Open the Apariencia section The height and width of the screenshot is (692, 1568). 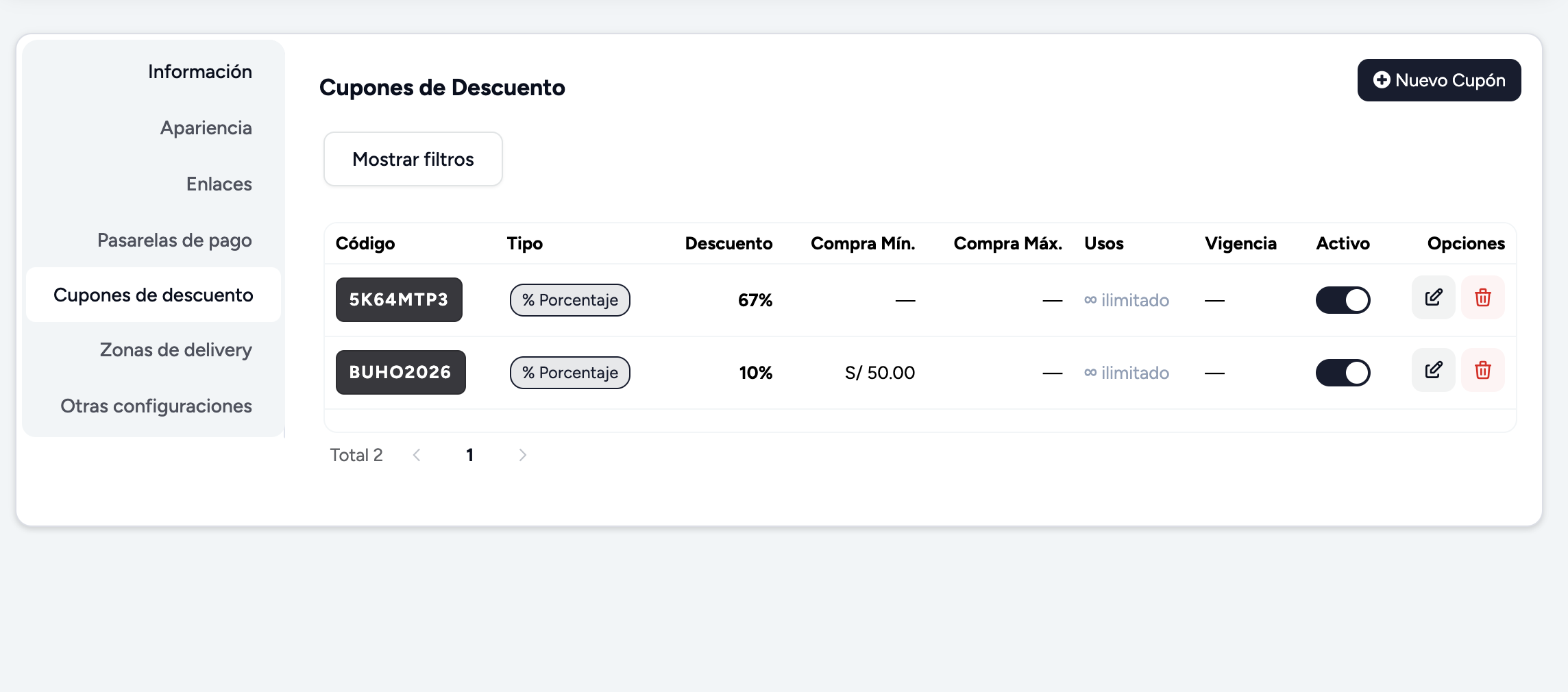(206, 128)
